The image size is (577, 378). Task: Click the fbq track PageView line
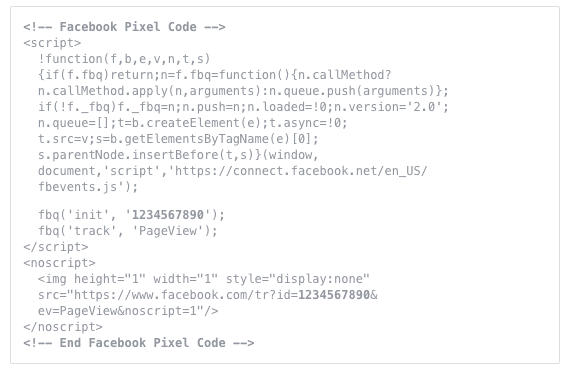[128, 231]
